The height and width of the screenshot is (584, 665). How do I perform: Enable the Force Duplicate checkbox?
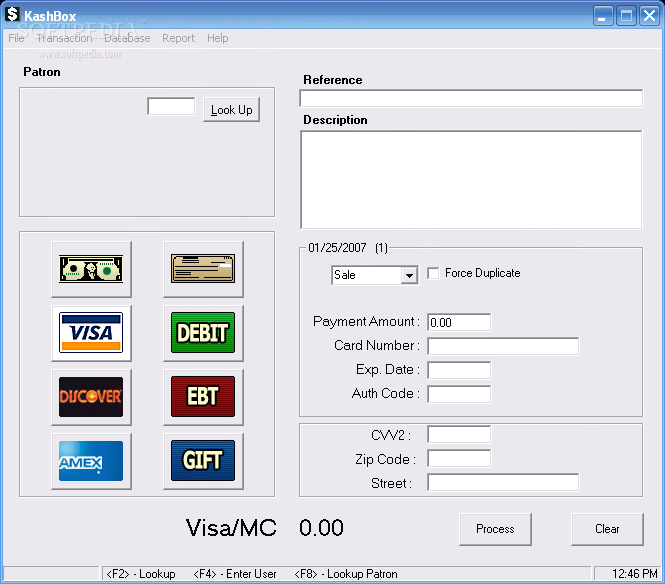click(433, 273)
